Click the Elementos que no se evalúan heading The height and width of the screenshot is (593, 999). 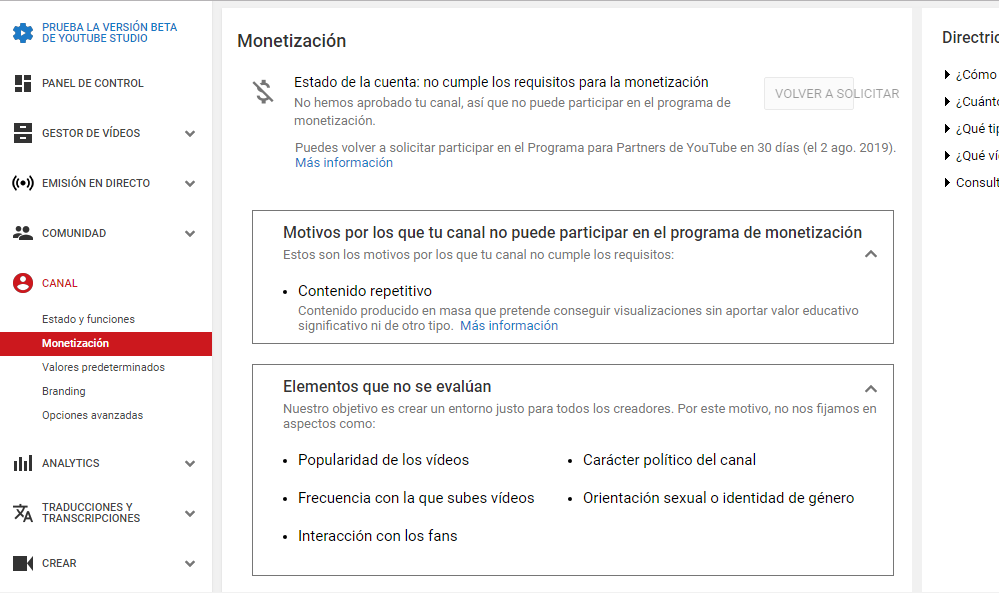click(x=387, y=387)
